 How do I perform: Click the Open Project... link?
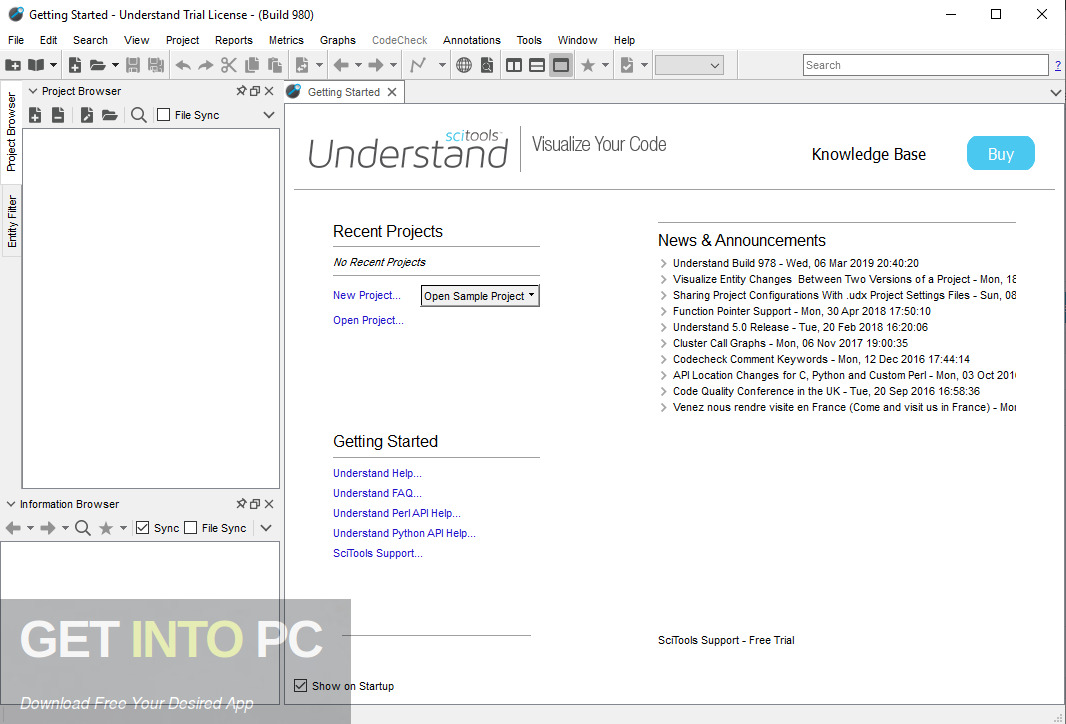pos(368,320)
